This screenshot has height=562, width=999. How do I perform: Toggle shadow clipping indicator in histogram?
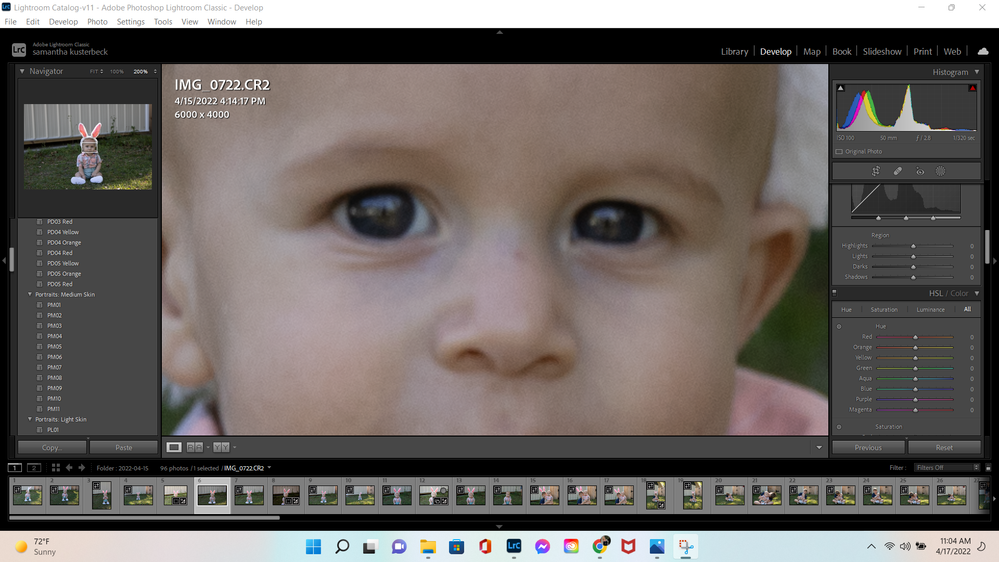pyautogui.click(x=840, y=88)
